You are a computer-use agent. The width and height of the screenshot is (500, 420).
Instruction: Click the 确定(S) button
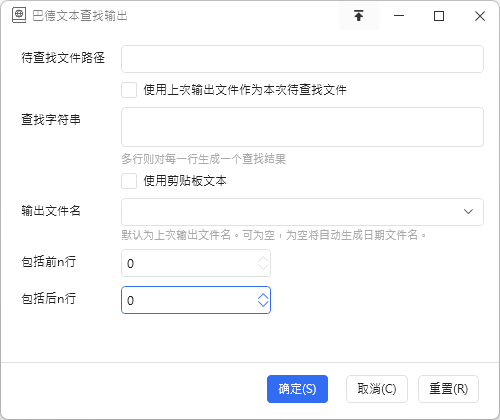coord(297,389)
